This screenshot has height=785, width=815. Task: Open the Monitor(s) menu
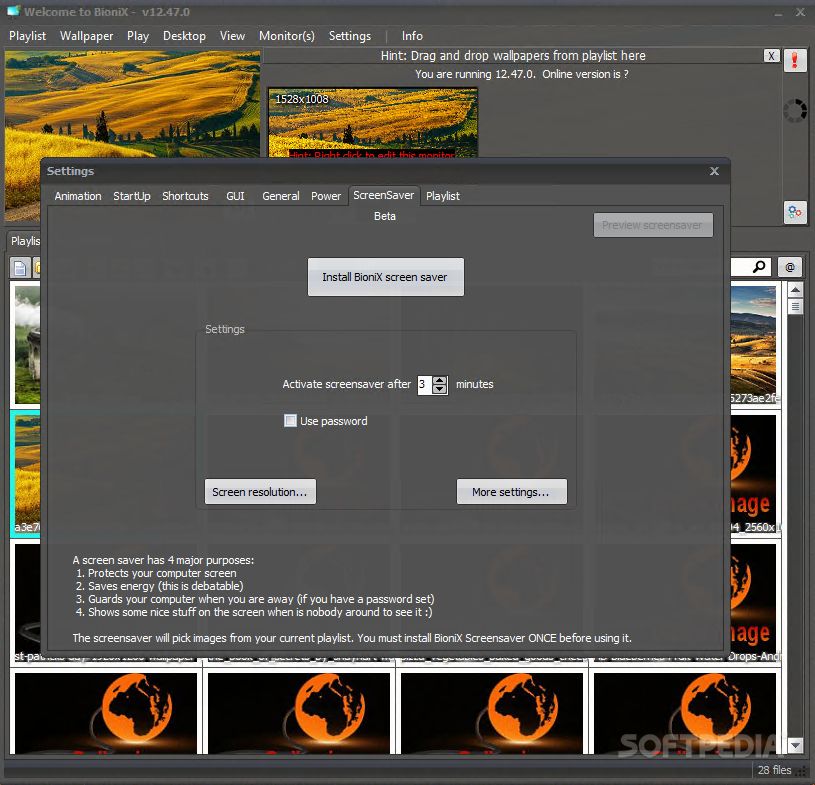click(x=286, y=36)
